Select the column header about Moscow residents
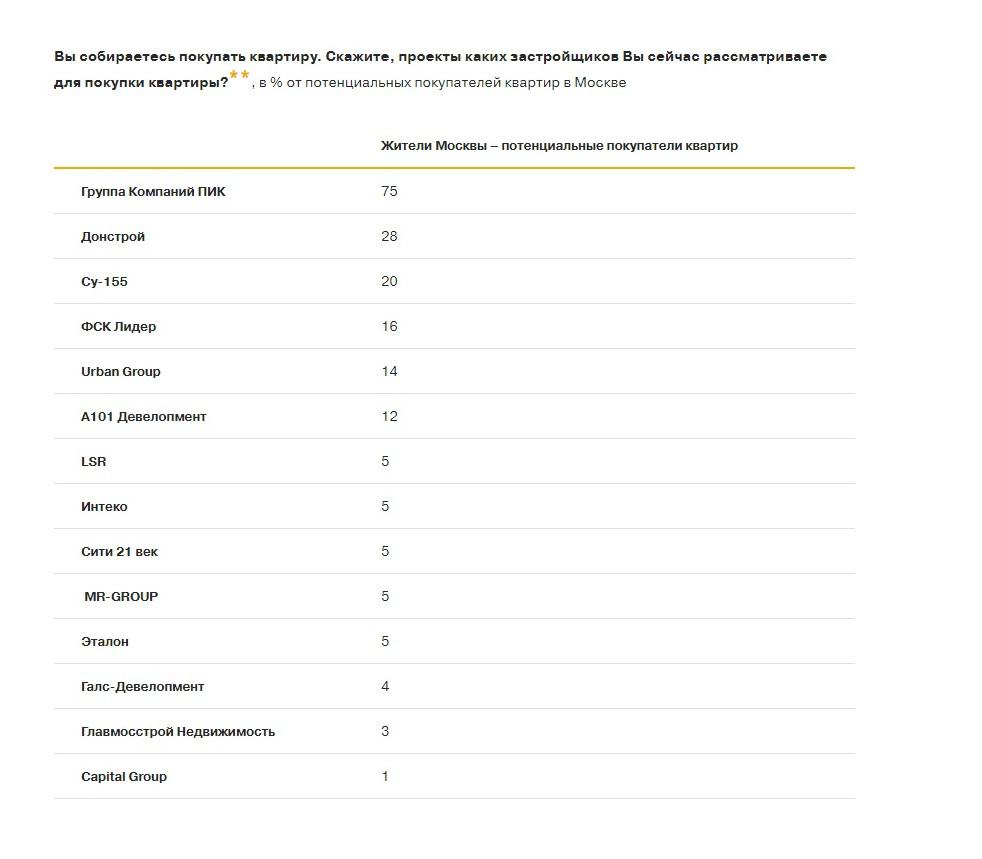982x859 pixels. (x=559, y=146)
